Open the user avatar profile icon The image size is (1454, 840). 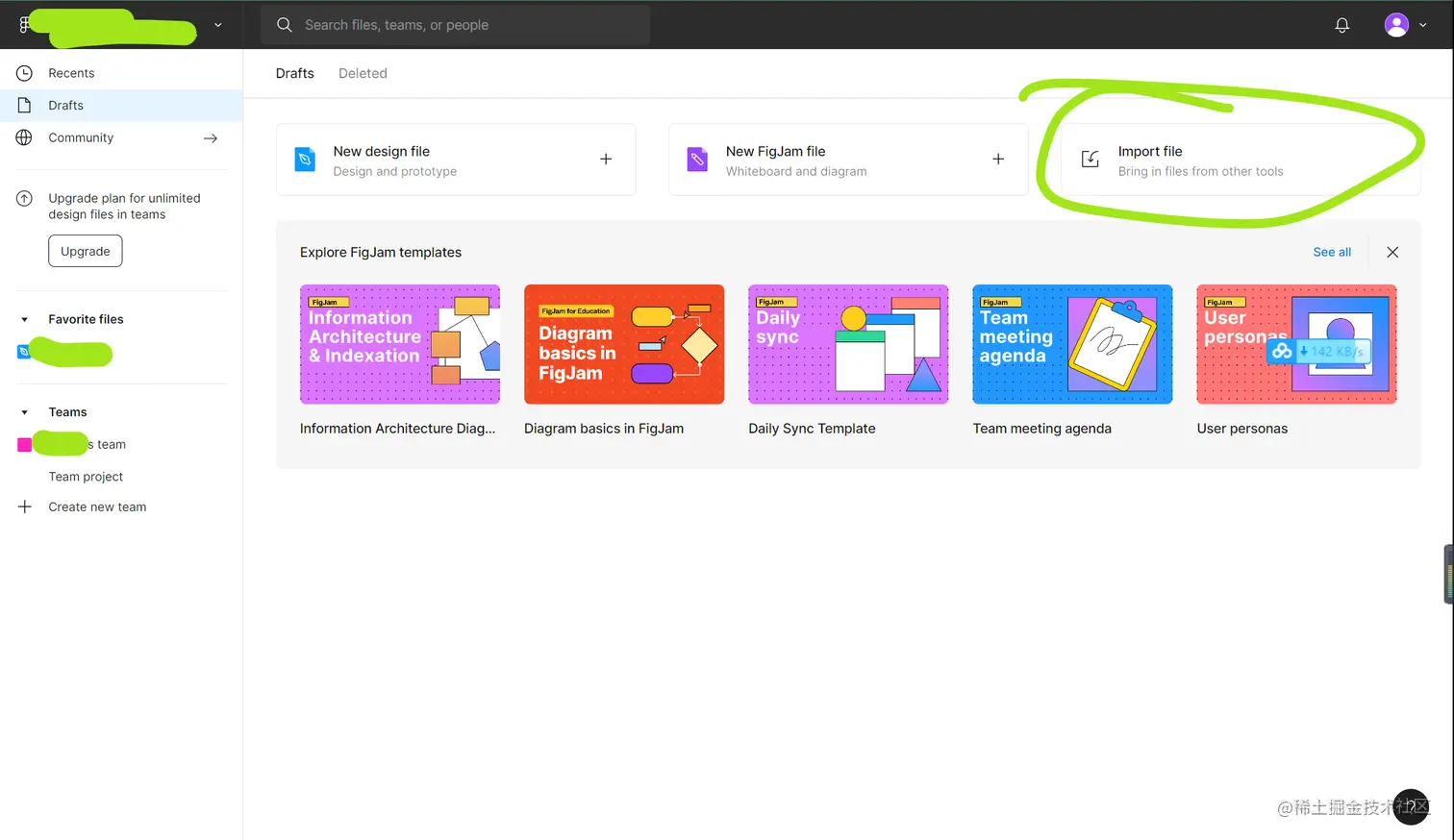pyautogui.click(x=1396, y=25)
